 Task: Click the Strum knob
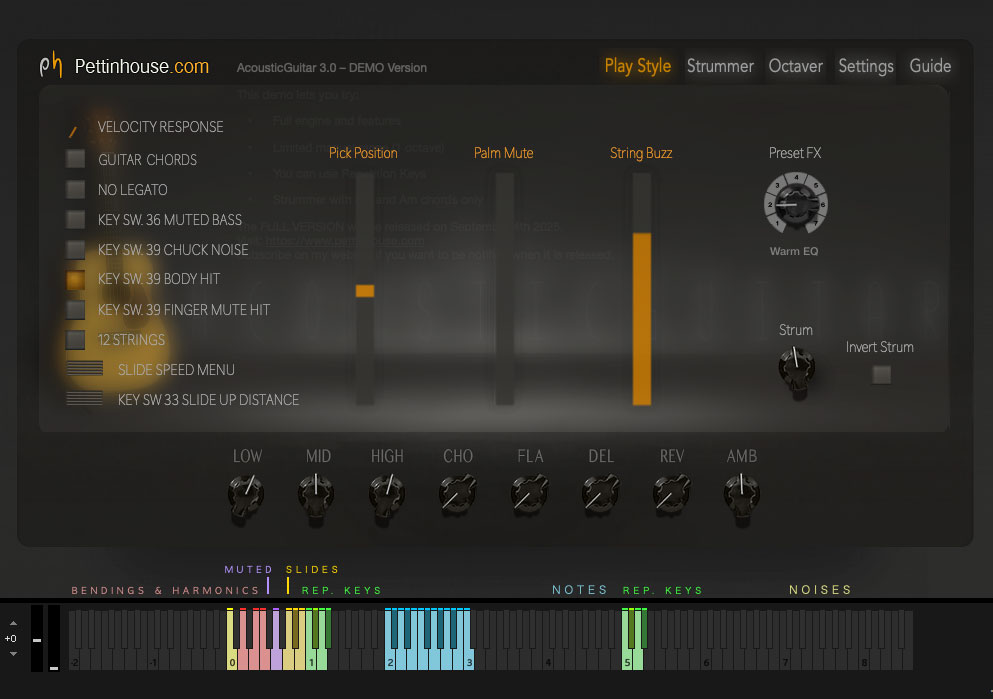point(796,367)
